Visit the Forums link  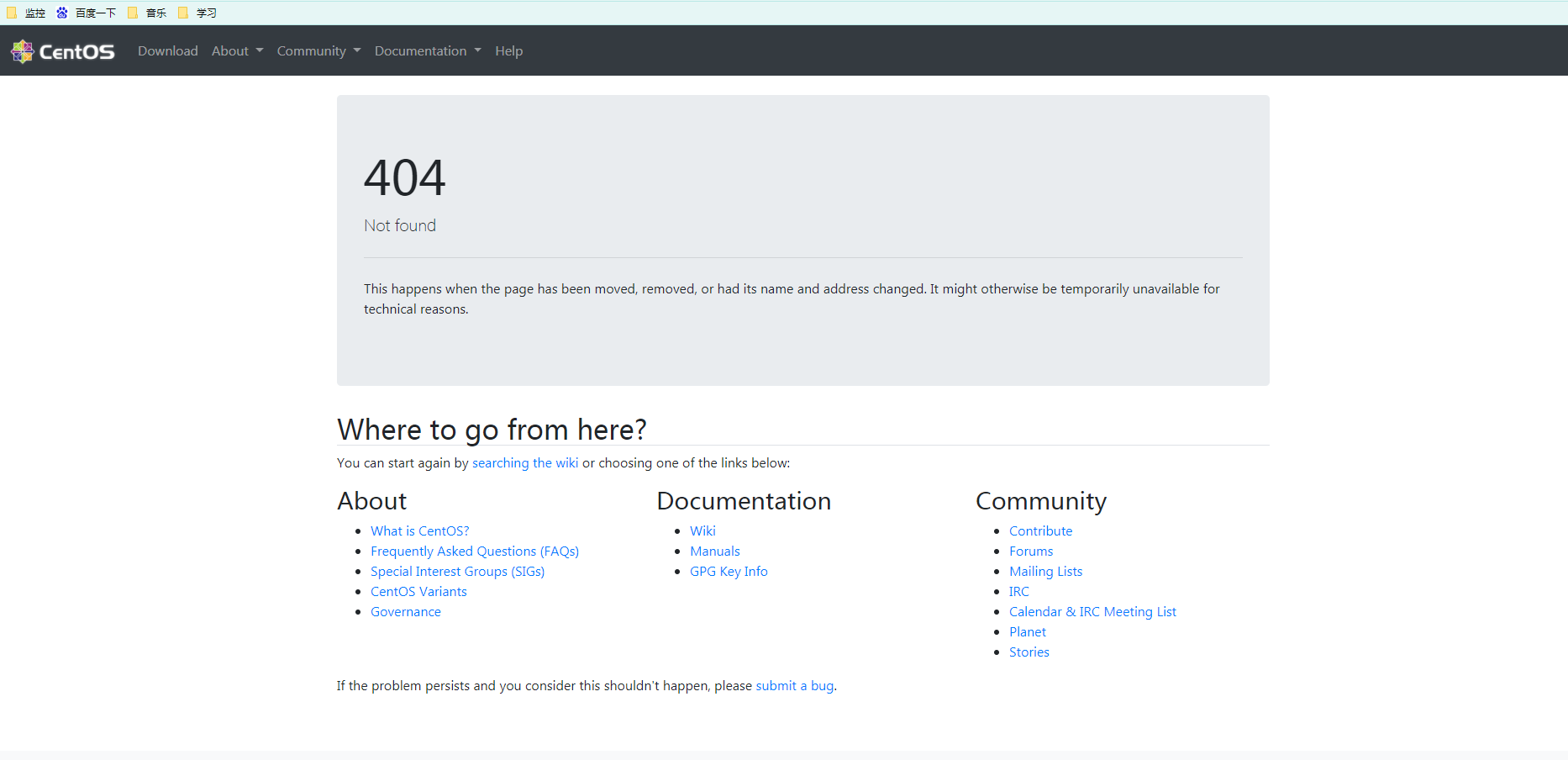point(1031,552)
